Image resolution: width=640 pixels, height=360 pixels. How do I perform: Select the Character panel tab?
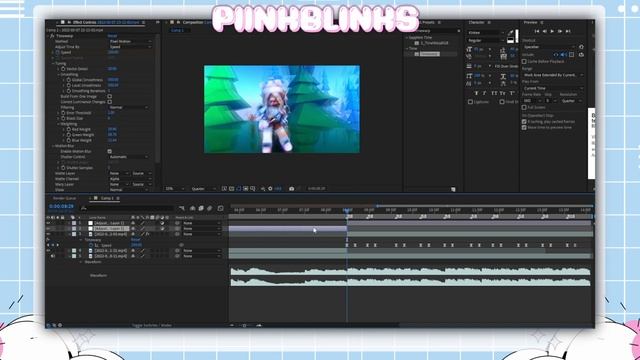pyautogui.click(x=476, y=22)
